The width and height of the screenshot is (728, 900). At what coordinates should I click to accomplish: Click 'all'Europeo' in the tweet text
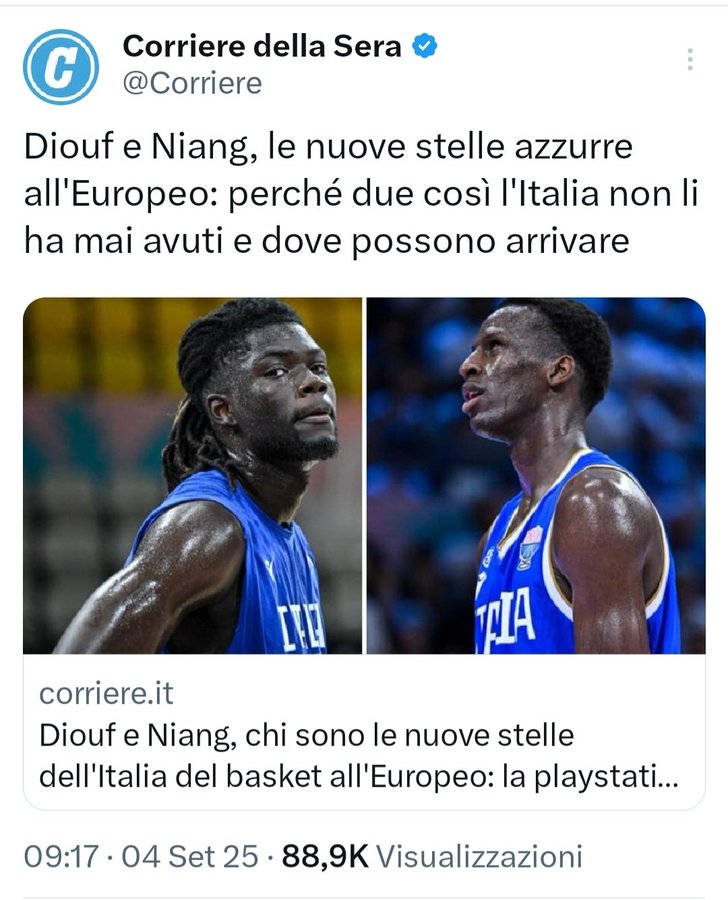120,195
